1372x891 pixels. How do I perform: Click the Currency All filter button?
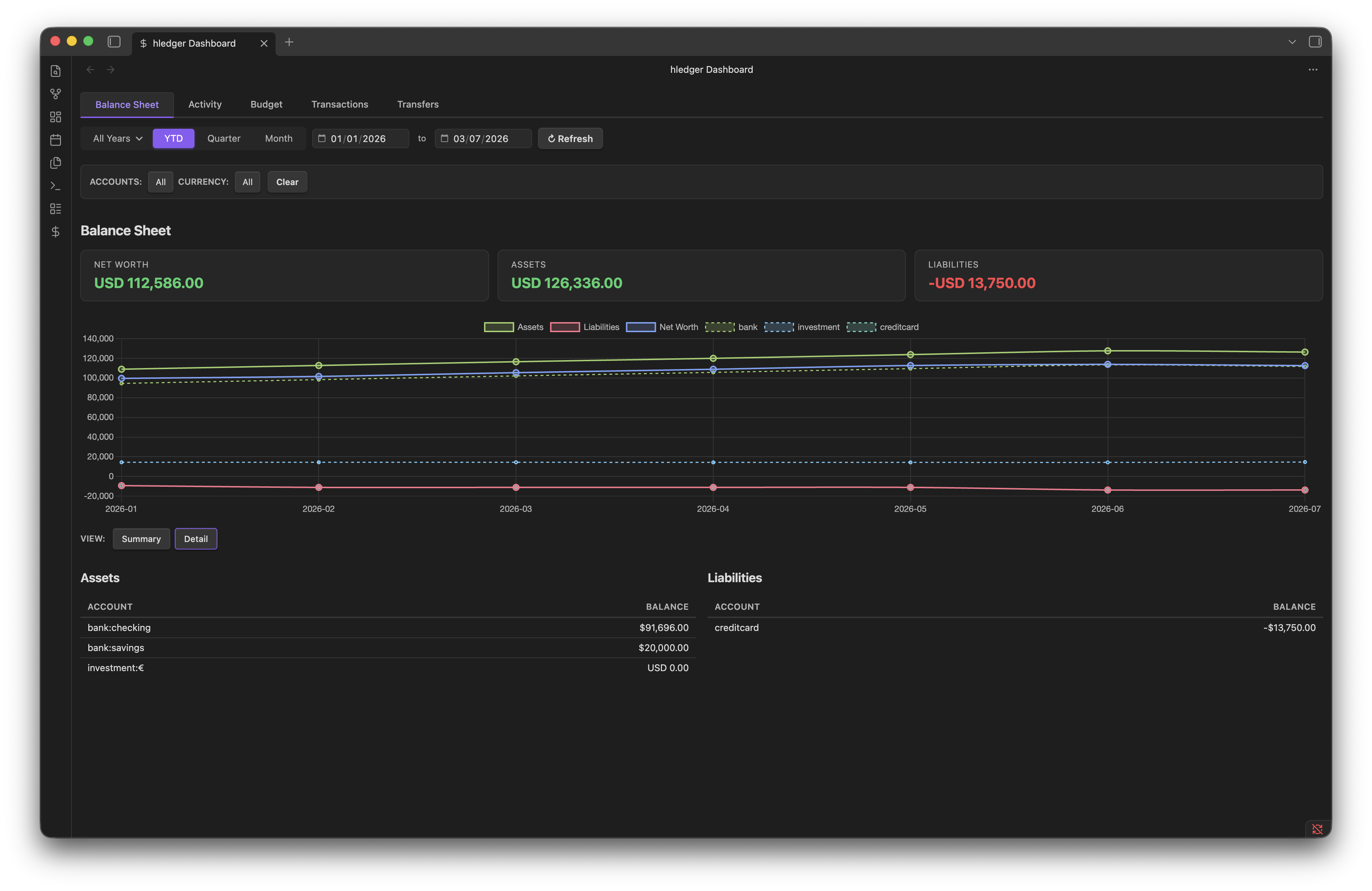247,181
